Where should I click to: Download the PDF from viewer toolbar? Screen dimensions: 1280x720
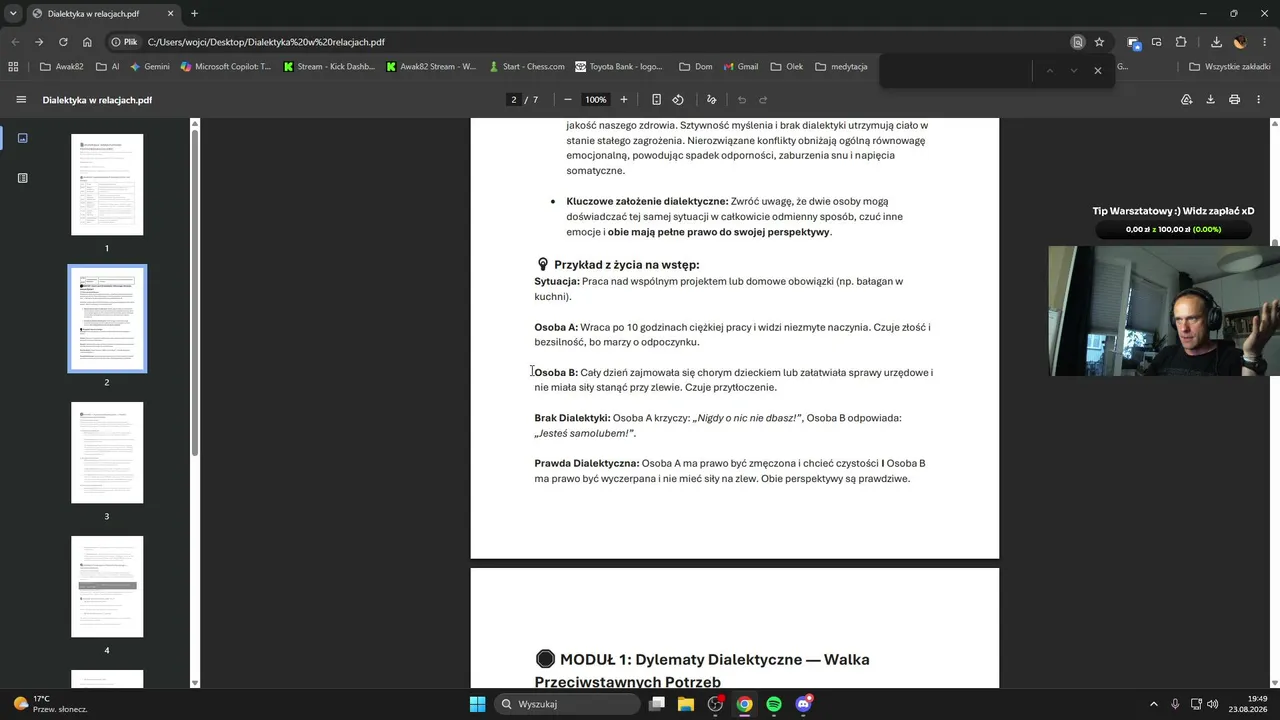pos(1210,100)
